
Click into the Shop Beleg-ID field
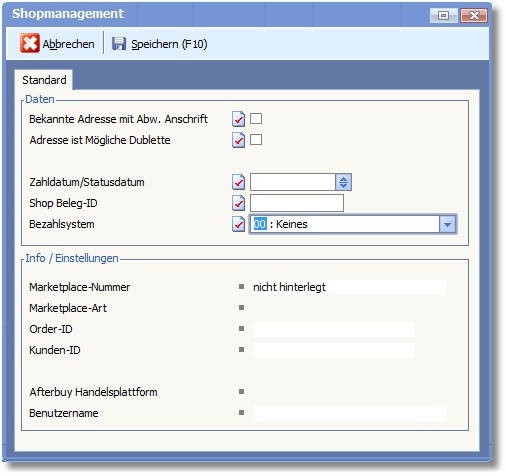[297, 203]
